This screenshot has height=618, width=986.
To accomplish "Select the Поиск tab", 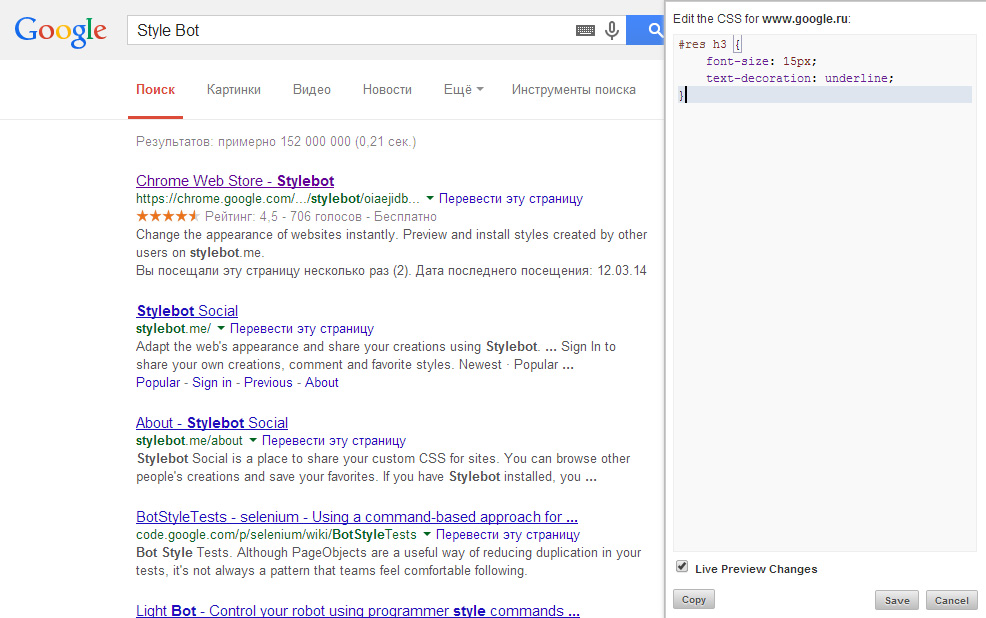I will 155,89.
